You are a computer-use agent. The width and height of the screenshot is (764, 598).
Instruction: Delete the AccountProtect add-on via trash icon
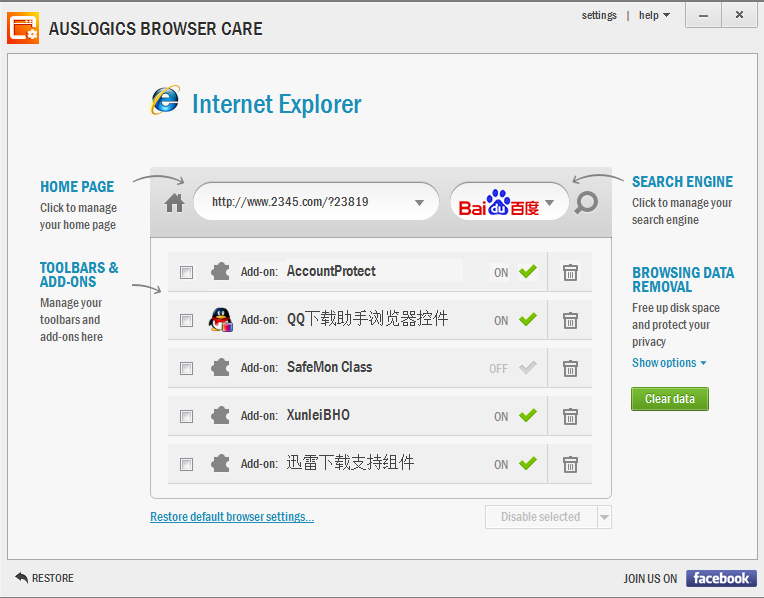[x=570, y=272]
